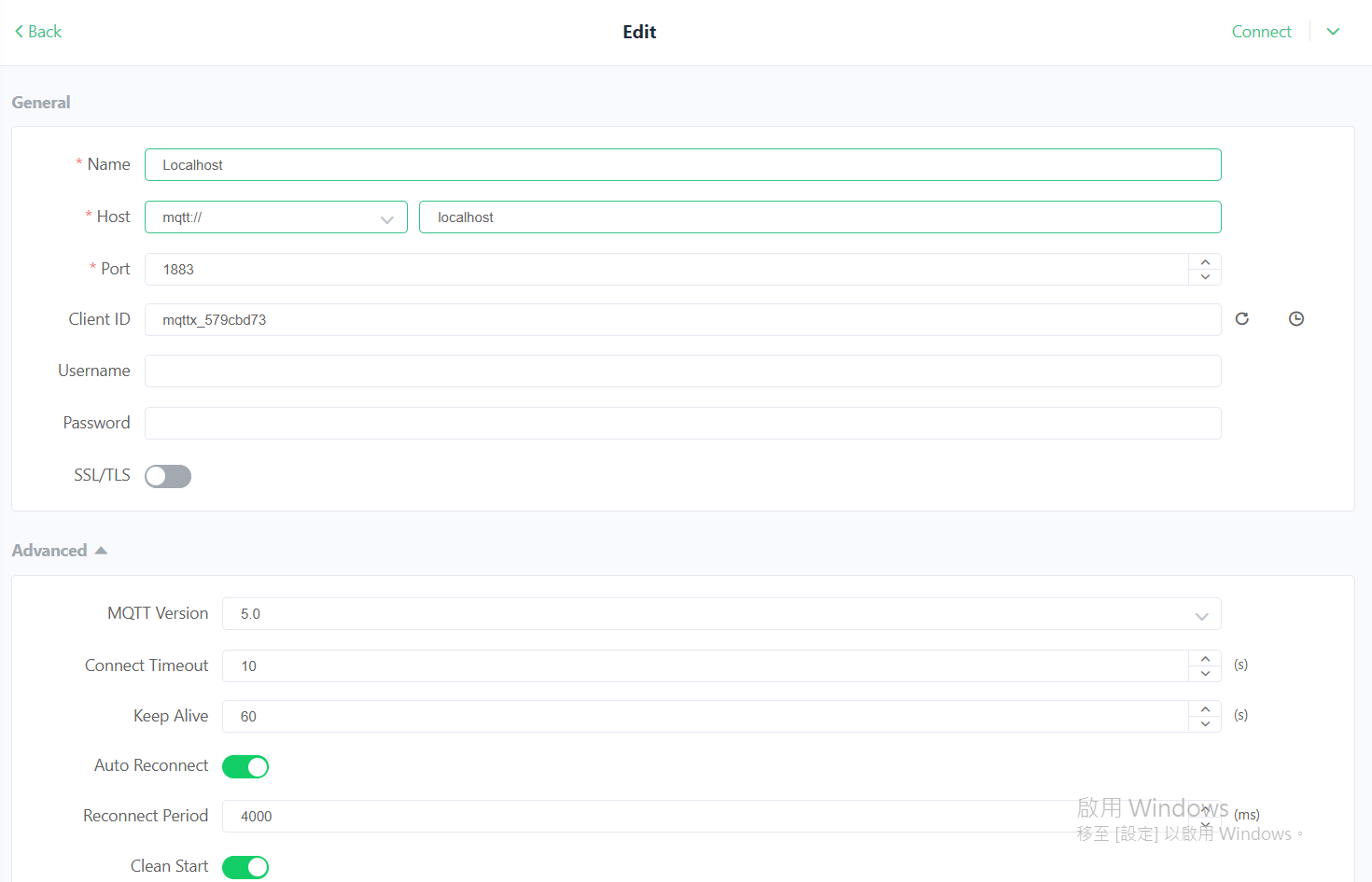Click into the Username field
The image size is (1372, 882).
coord(683,371)
